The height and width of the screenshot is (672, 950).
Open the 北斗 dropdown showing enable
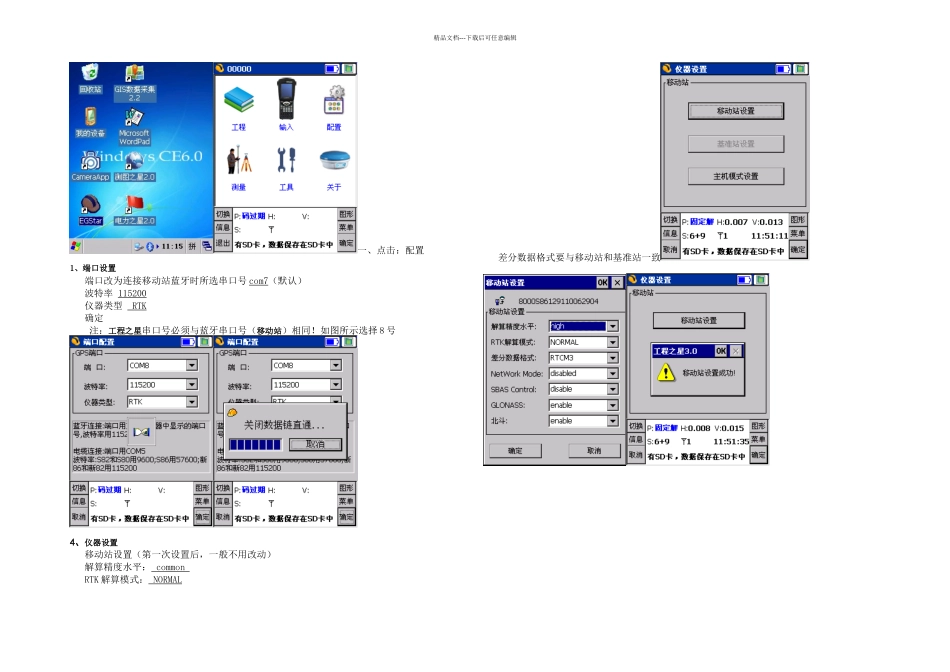pos(613,421)
